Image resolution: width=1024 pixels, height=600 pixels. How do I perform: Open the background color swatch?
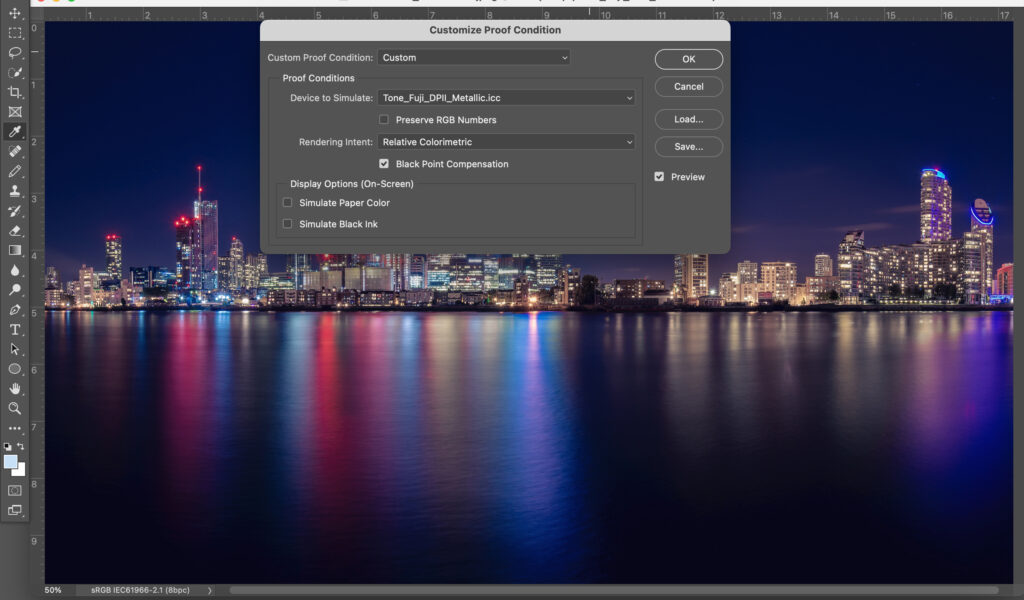(21, 471)
